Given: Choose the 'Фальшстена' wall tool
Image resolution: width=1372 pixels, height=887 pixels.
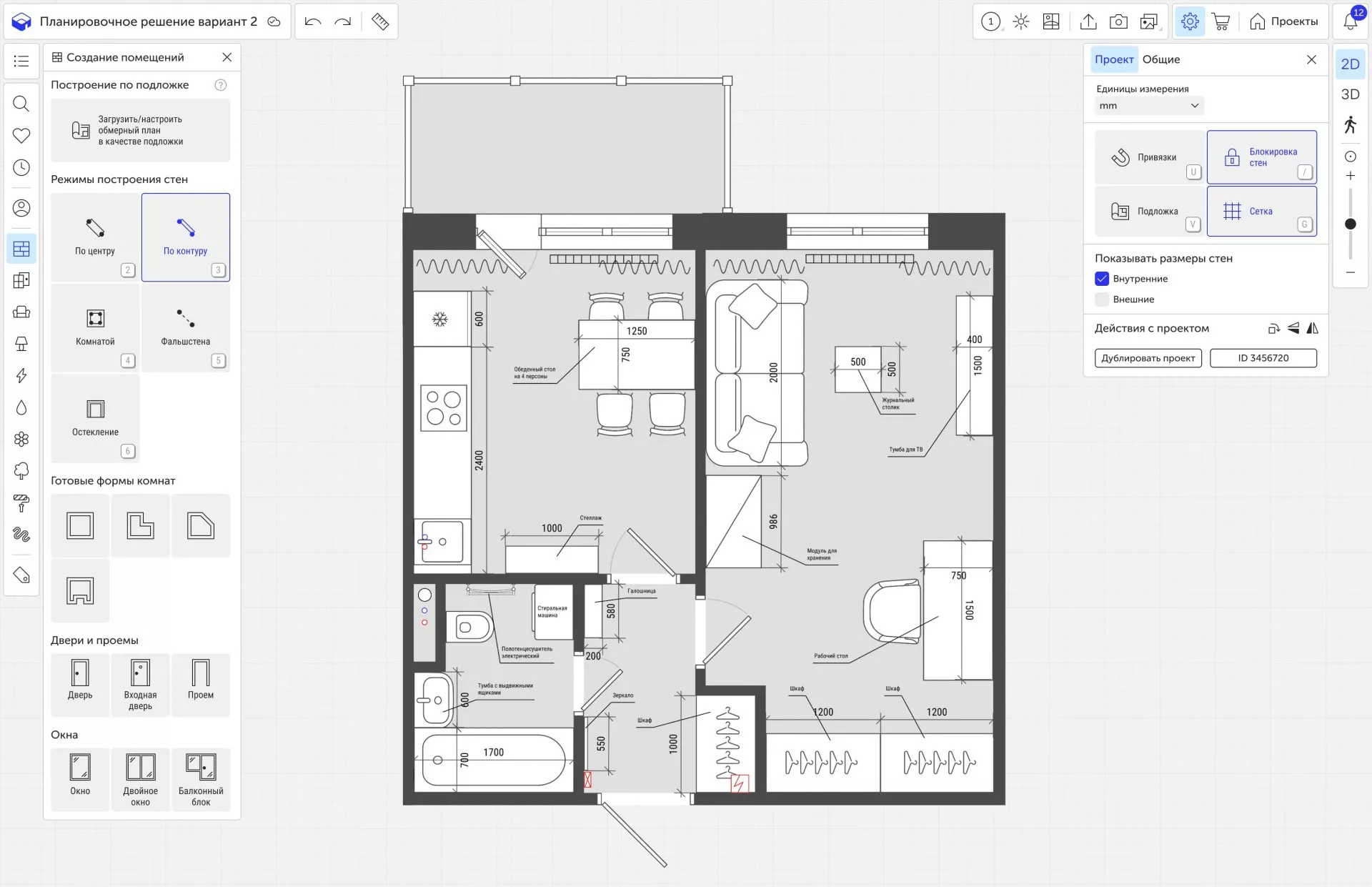Looking at the screenshot, I should 185,328.
